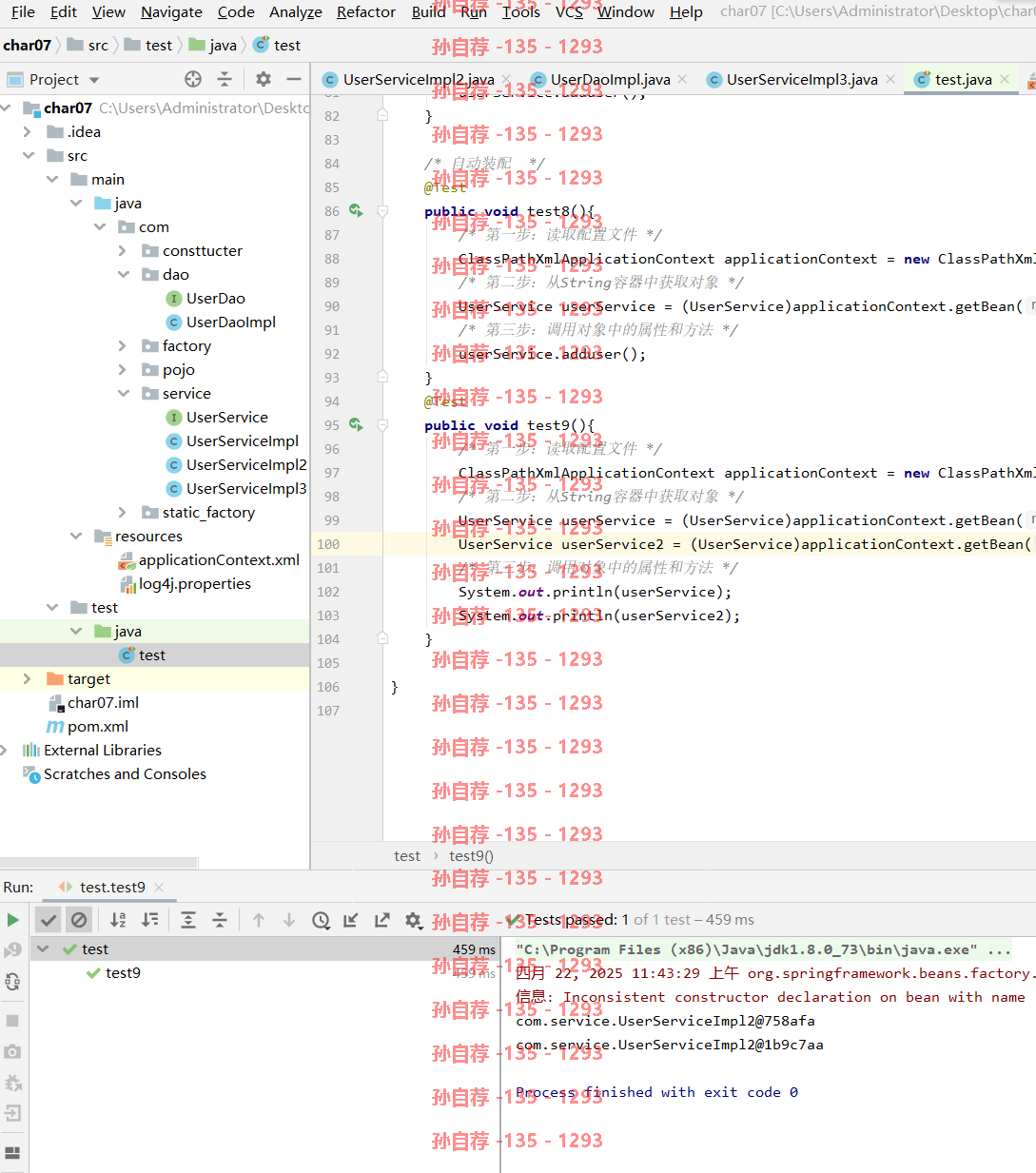Viewport: 1036px width, 1173px height.
Task: Toggle auto-test in the Run sidebar
Action: coord(12,982)
